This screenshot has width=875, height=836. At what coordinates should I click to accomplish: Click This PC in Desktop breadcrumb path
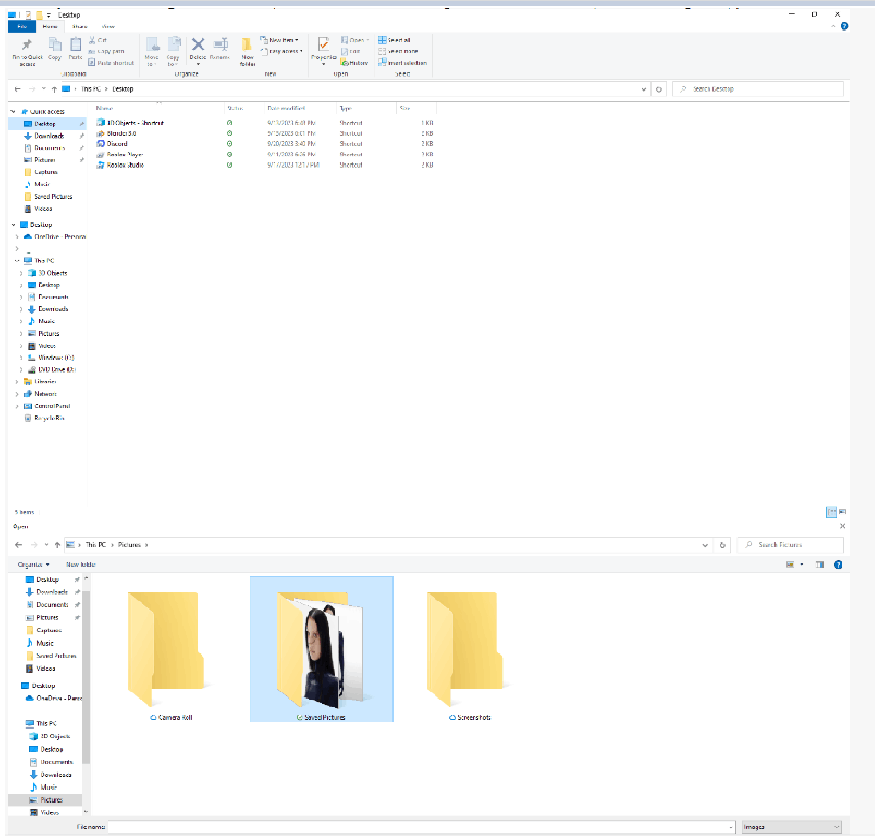point(91,89)
